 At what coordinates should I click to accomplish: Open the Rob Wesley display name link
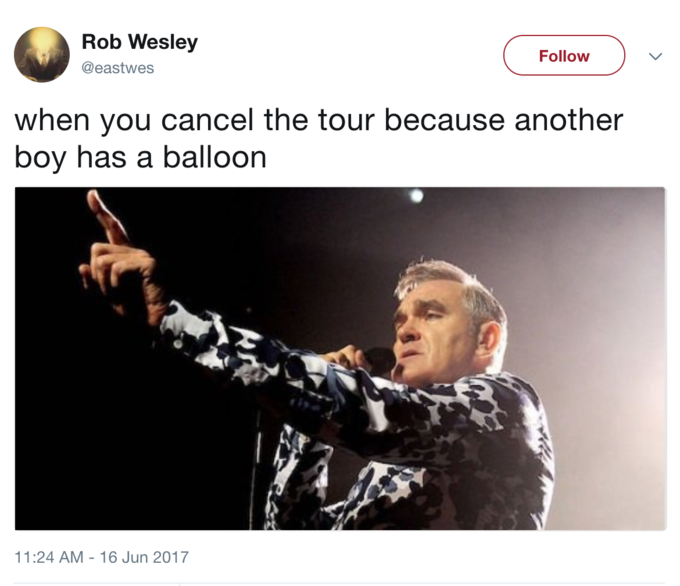pyautogui.click(x=140, y=42)
